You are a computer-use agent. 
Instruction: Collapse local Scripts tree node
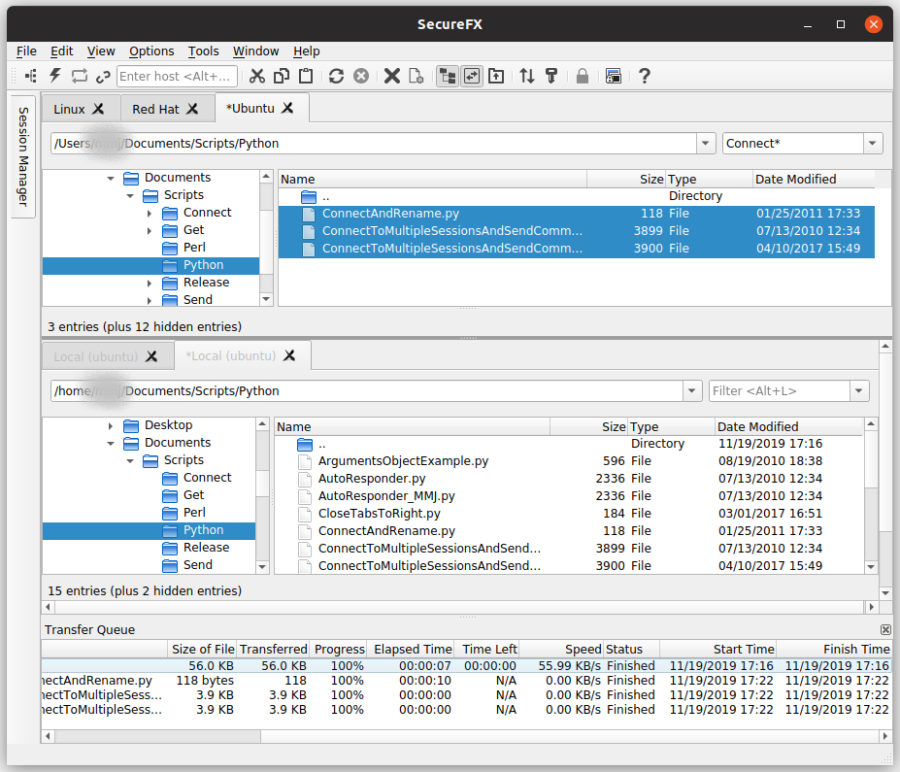tap(130, 461)
